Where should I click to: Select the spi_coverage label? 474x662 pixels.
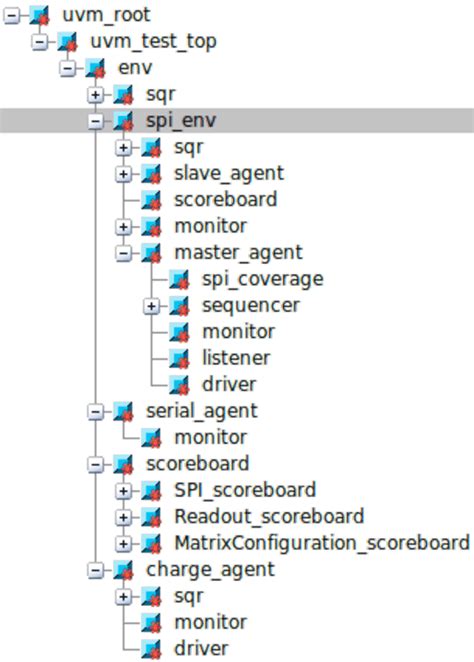coord(263,280)
